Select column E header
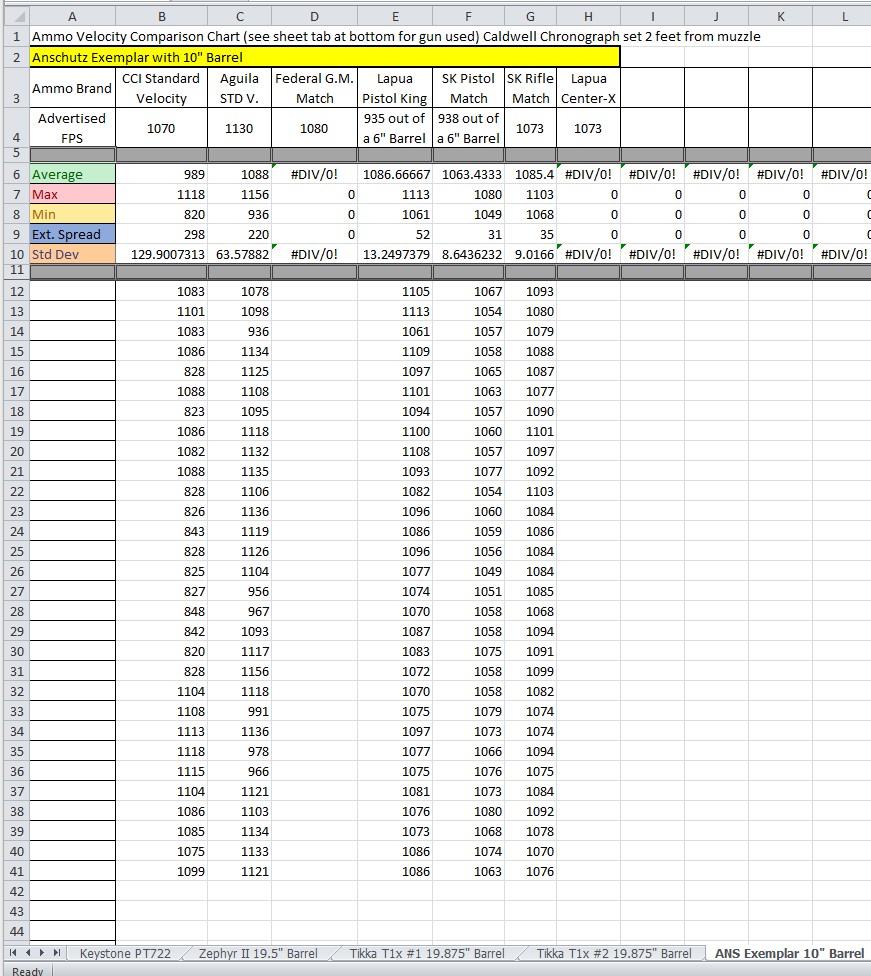 point(395,16)
